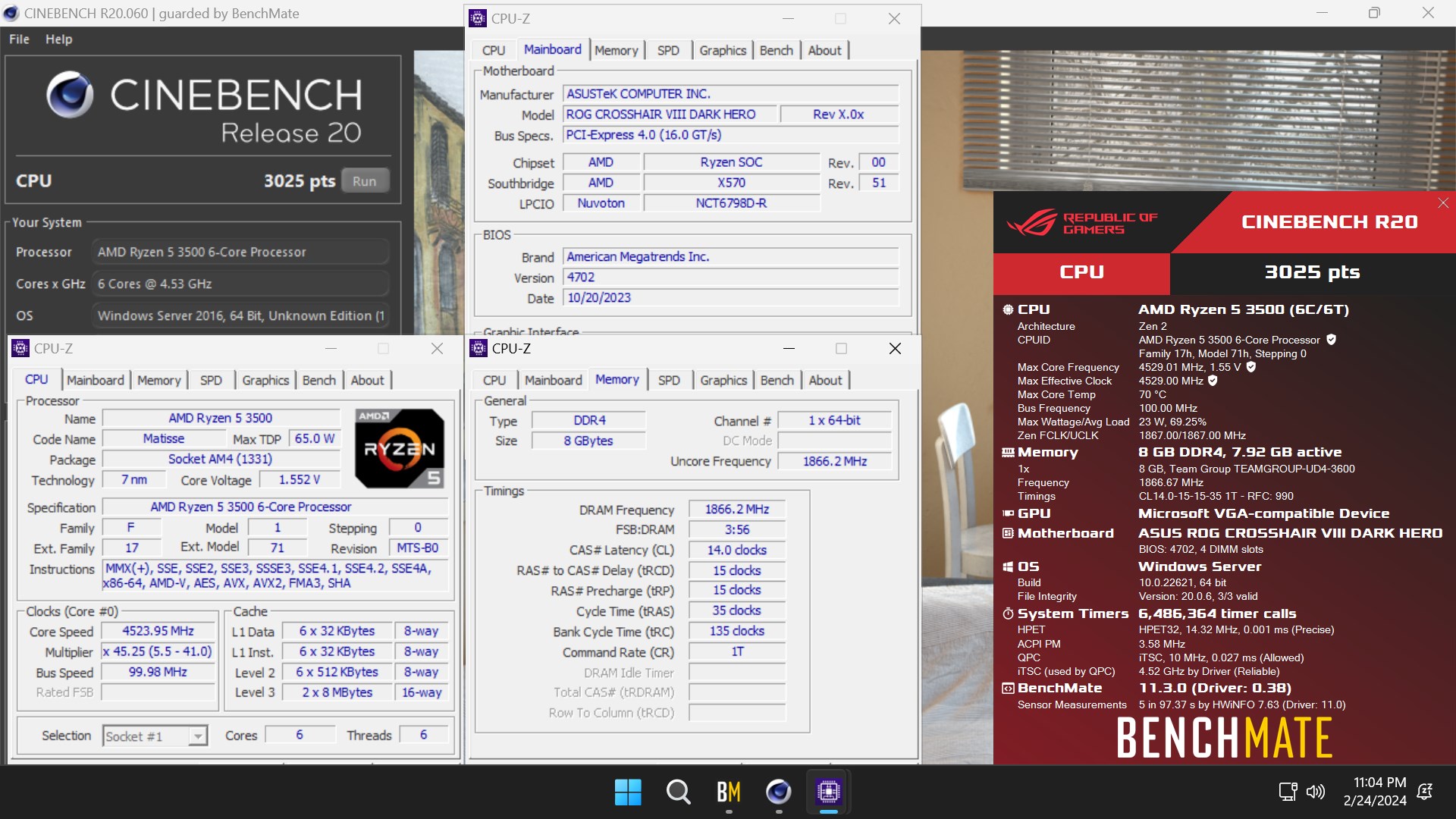Open volume control in system tray
The width and height of the screenshot is (1456, 819).
tap(1316, 792)
